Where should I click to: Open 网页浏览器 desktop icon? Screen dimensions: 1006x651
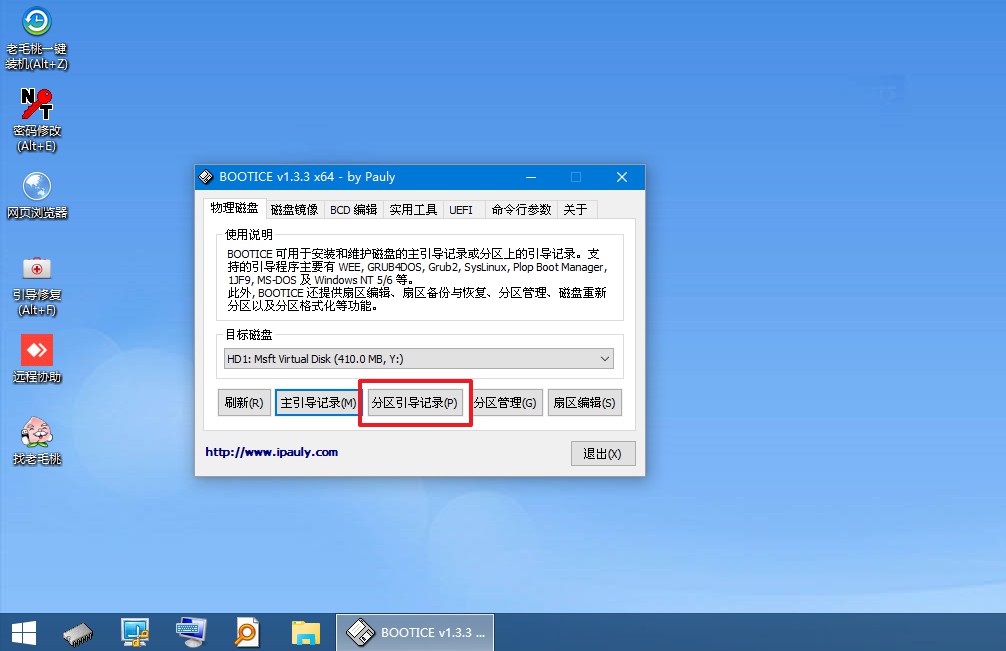click(x=37, y=196)
